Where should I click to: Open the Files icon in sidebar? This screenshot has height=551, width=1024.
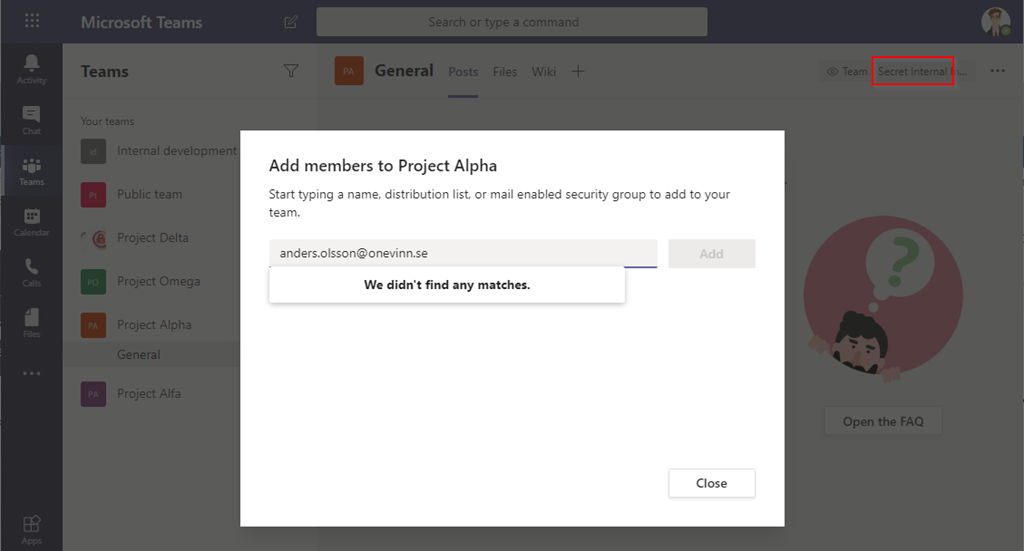31,320
